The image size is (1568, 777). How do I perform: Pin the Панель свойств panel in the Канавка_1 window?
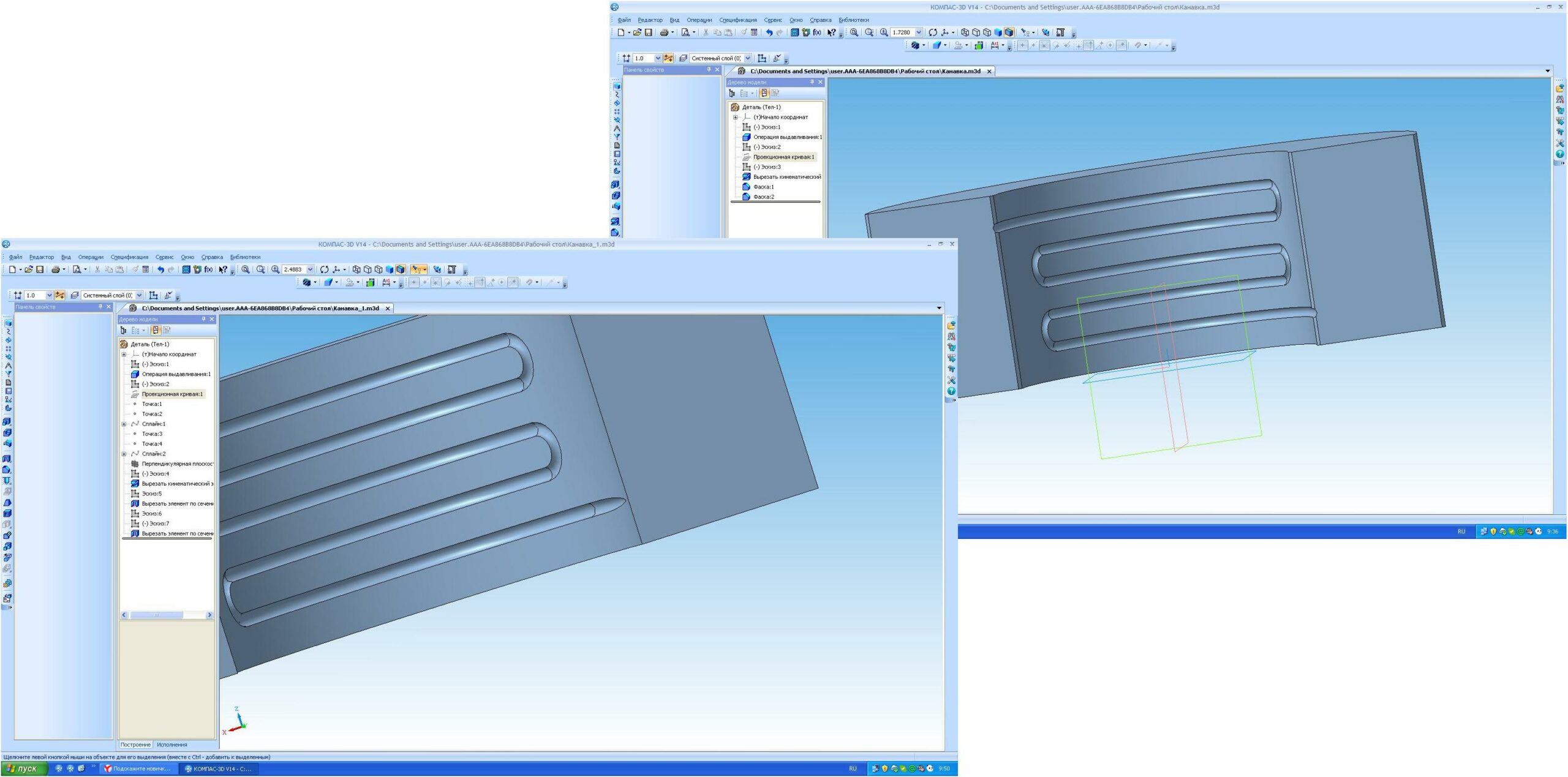pyautogui.click(x=100, y=307)
